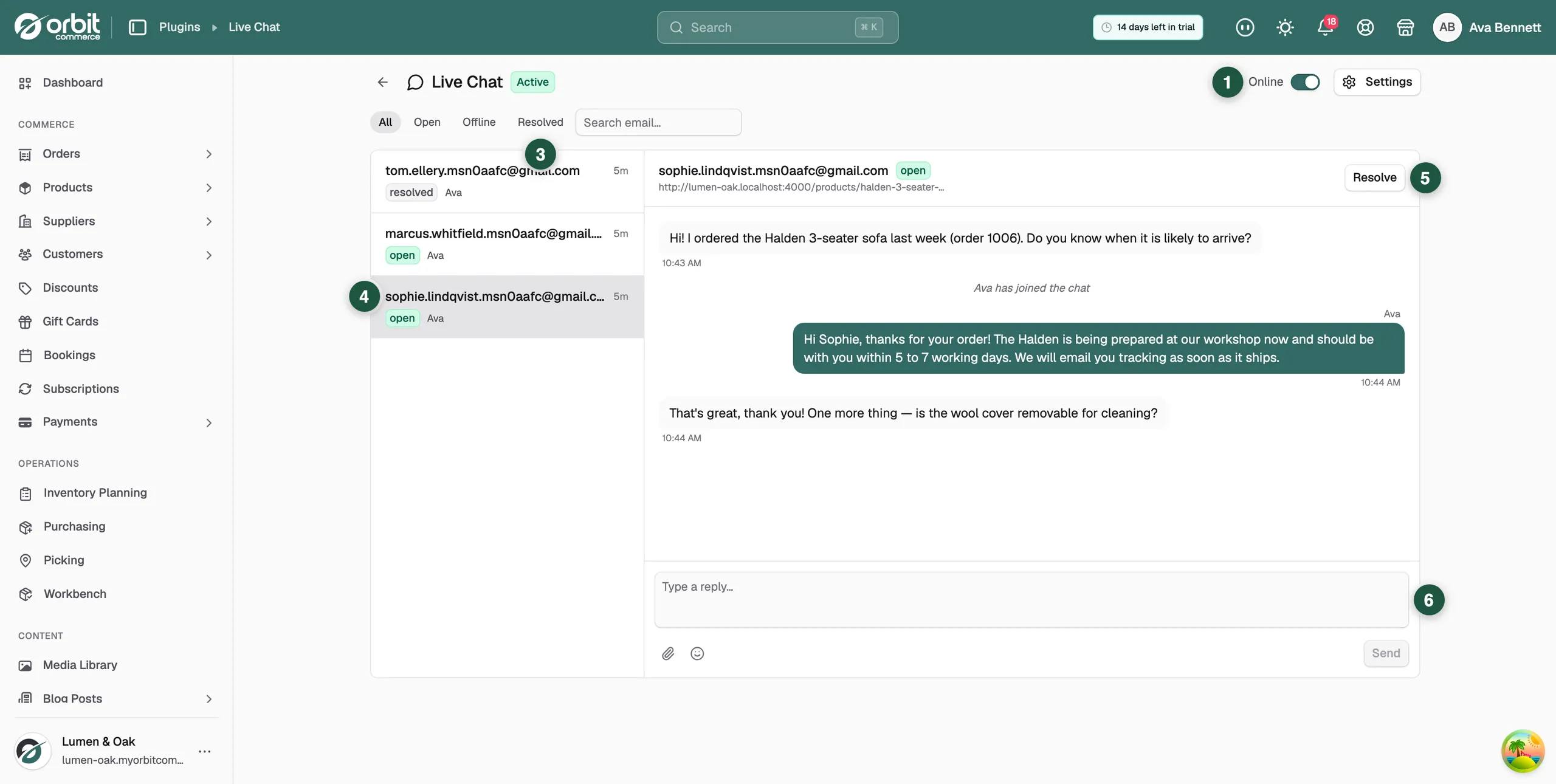Select the All filter tab

click(385, 122)
